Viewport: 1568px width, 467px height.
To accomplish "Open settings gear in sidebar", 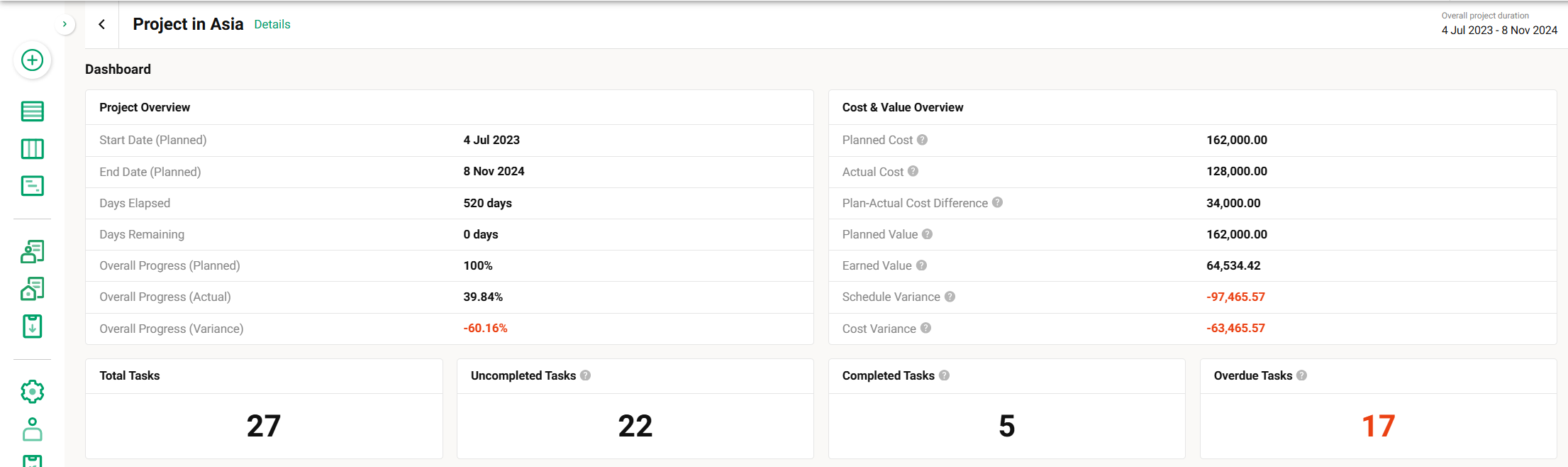I will tap(32, 392).
